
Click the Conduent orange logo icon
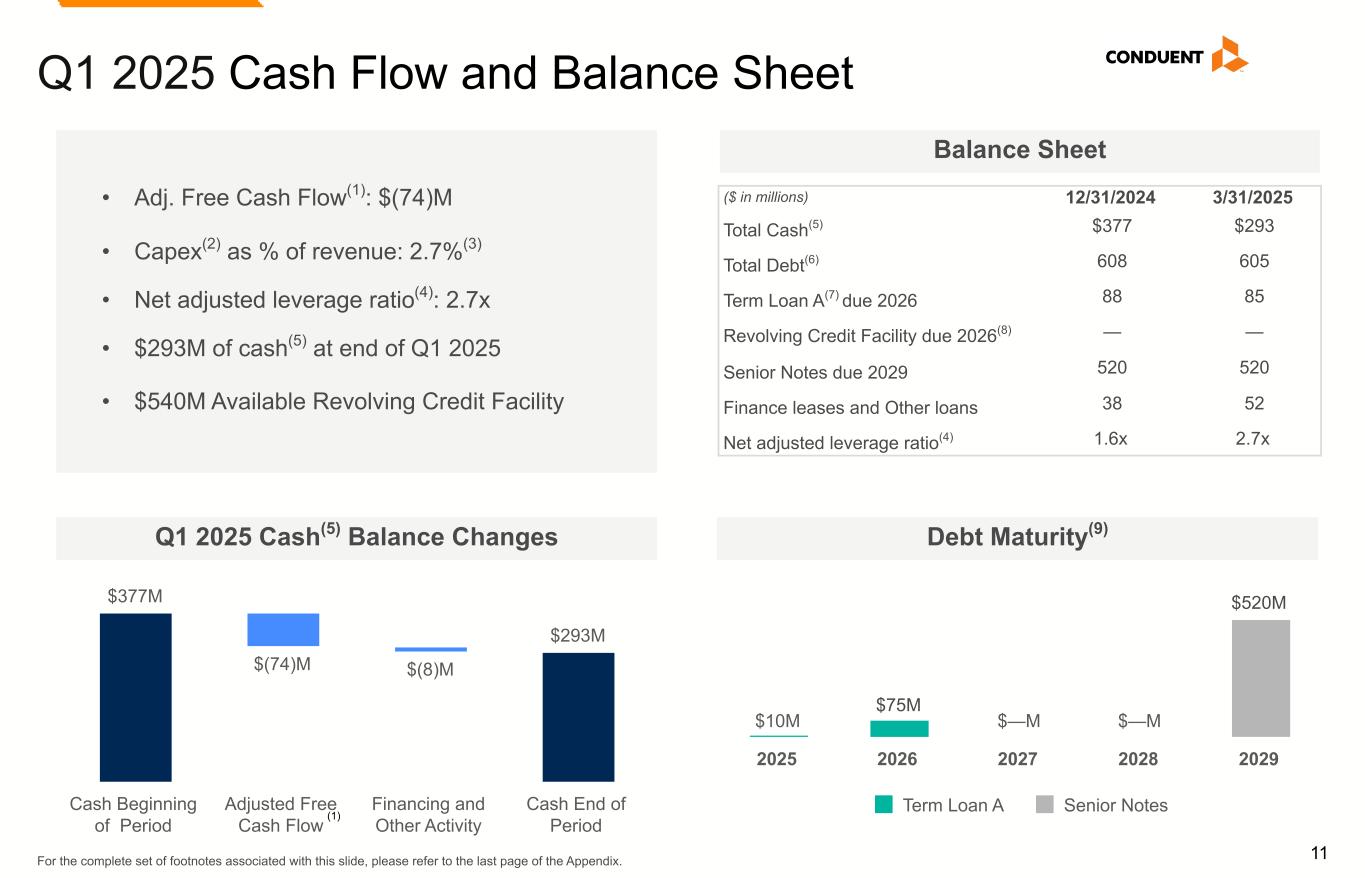coord(1228,55)
